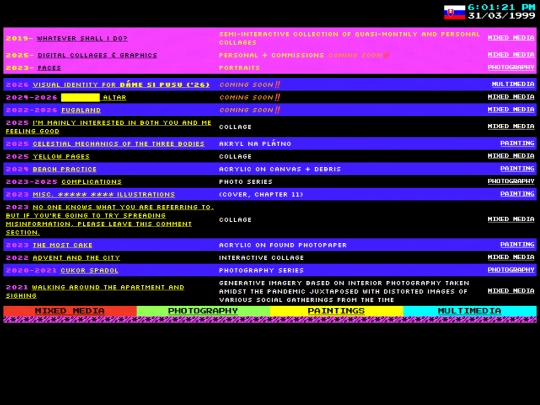Image resolution: width=540 pixels, height=405 pixels.
Task: Click Mixed Media tag in the Fugaland row
Action: pyautogui.click(x=511, y=110)
